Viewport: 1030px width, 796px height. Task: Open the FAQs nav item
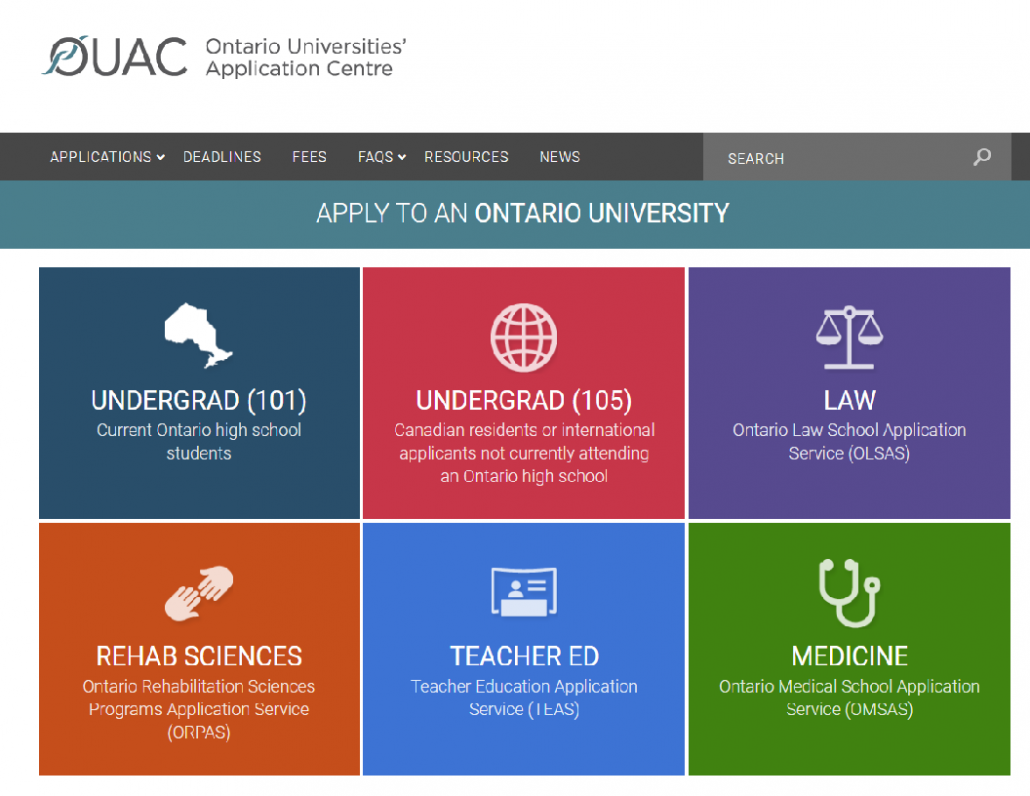376,157
